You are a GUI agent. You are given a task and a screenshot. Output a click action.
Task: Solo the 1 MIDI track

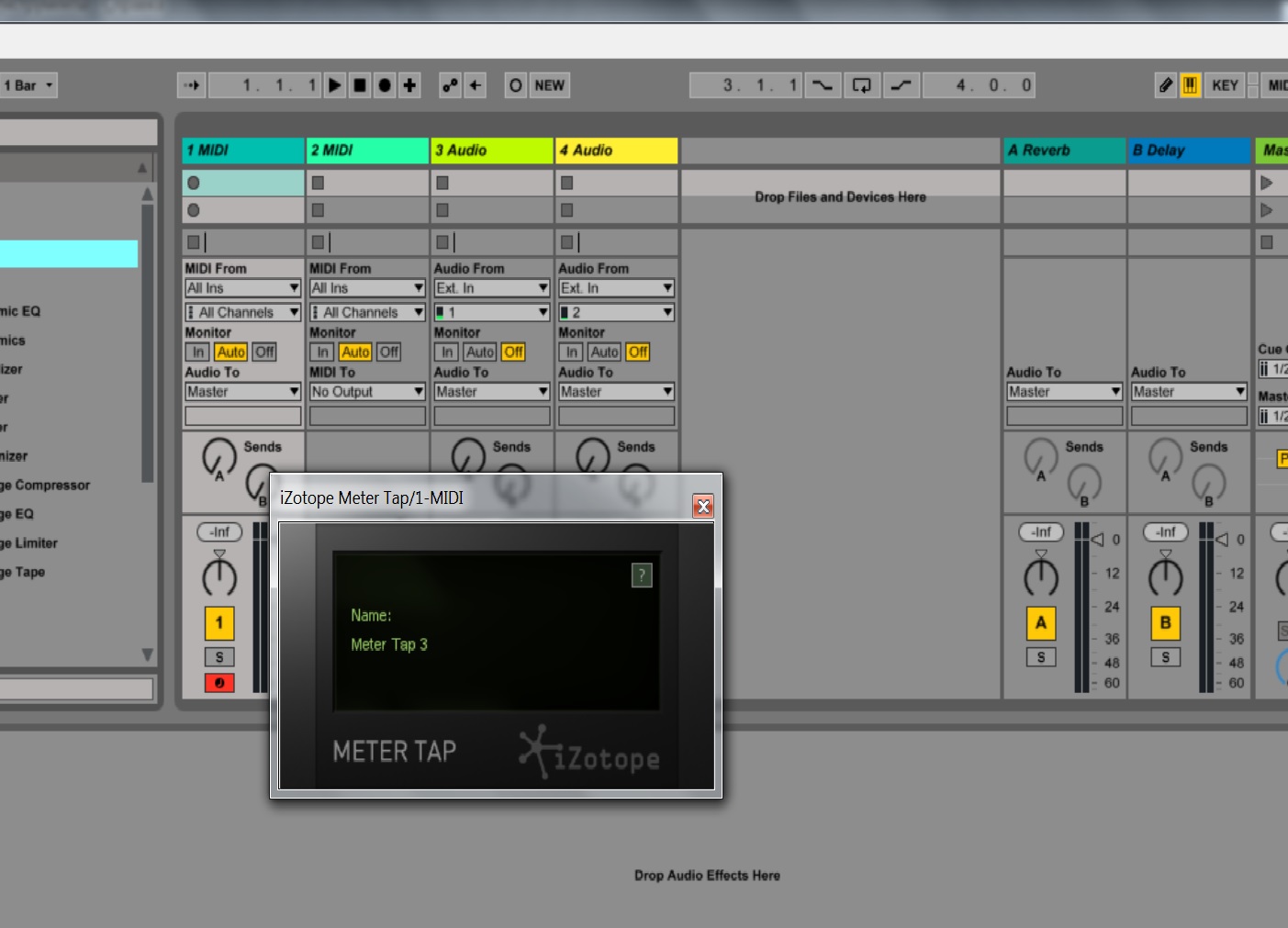tap(219, 657)
